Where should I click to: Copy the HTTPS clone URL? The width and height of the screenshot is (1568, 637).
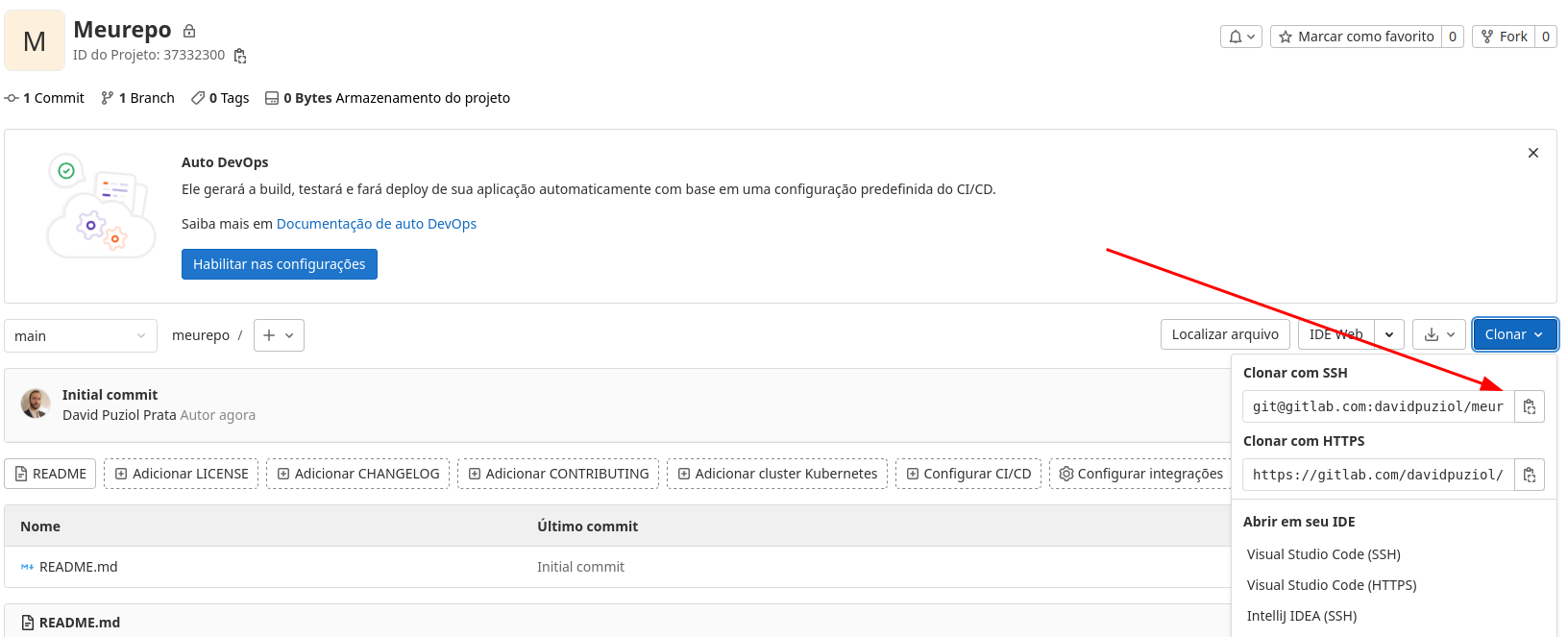pos(1529,475)
